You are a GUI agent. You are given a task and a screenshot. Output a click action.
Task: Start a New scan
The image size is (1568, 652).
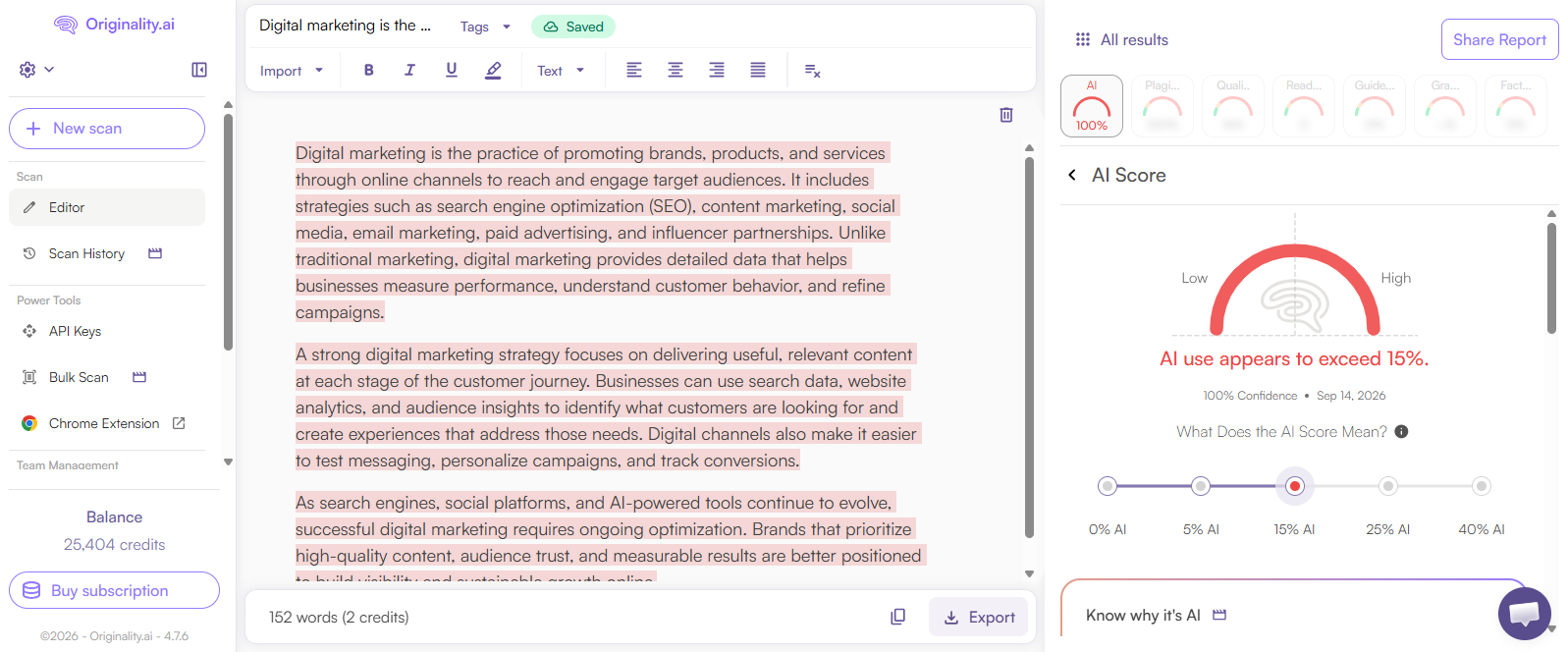tap(107, 129)
